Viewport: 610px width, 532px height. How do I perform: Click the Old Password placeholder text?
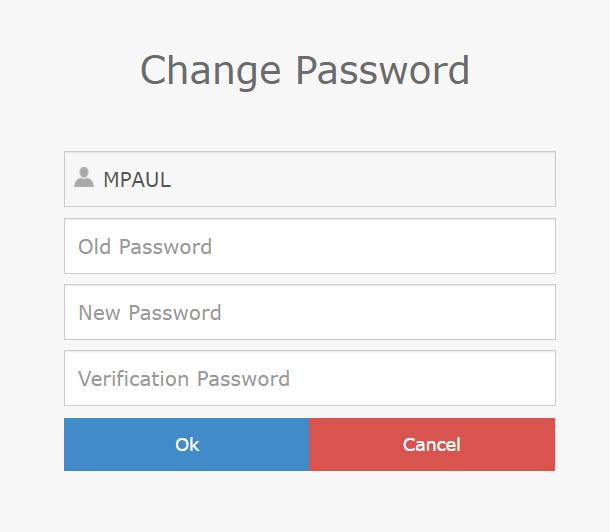coord(145,247)
